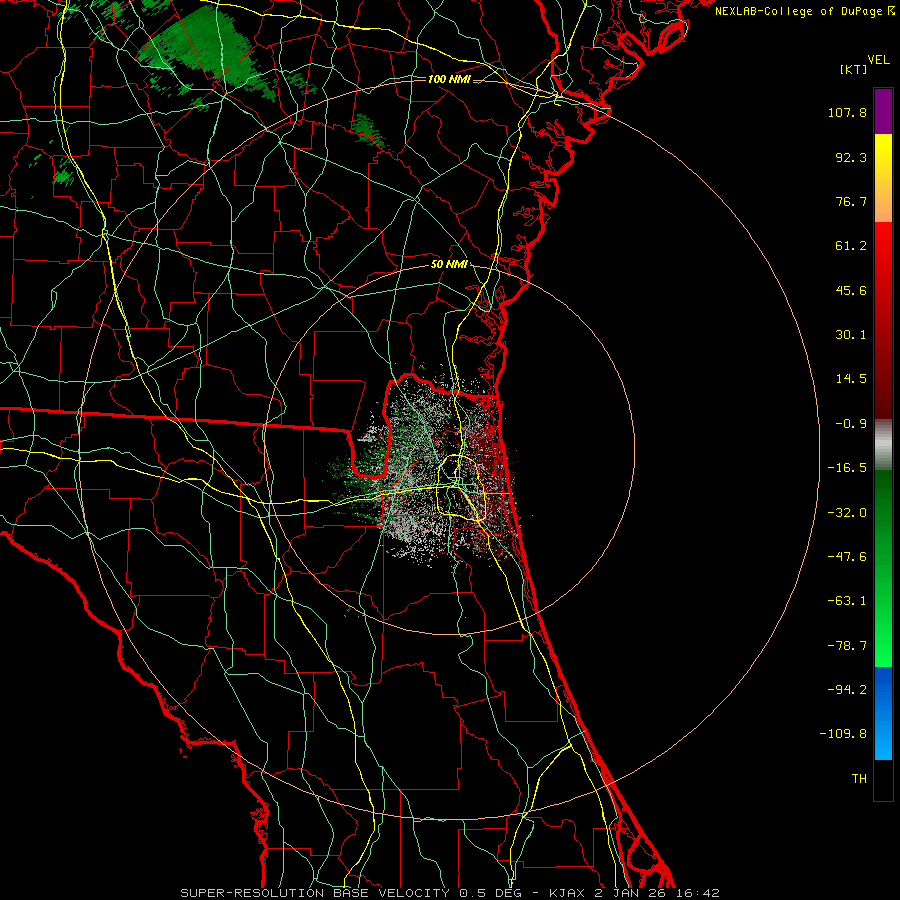900x900 pixels.
Task: Click the 107.8 legend value
Action: pyautogui.click(x=847, y=112)
